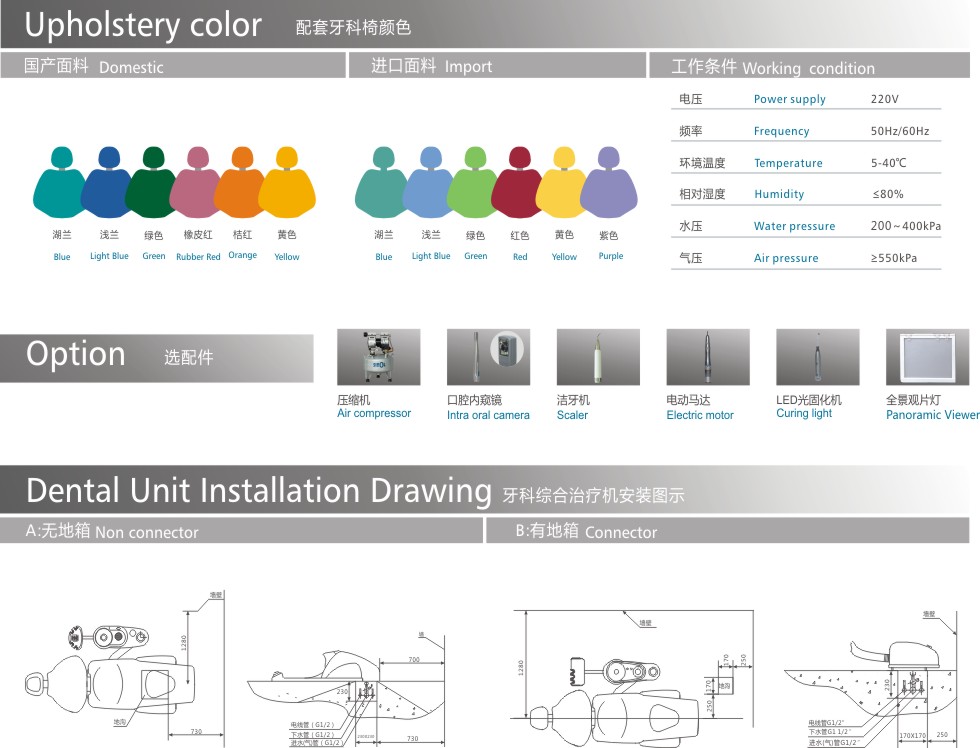This screenshot has height=748, width=980.
Task: Select the Domestic dark Green chair swatch
Action: pyautogui.click(x=152, y=184)
